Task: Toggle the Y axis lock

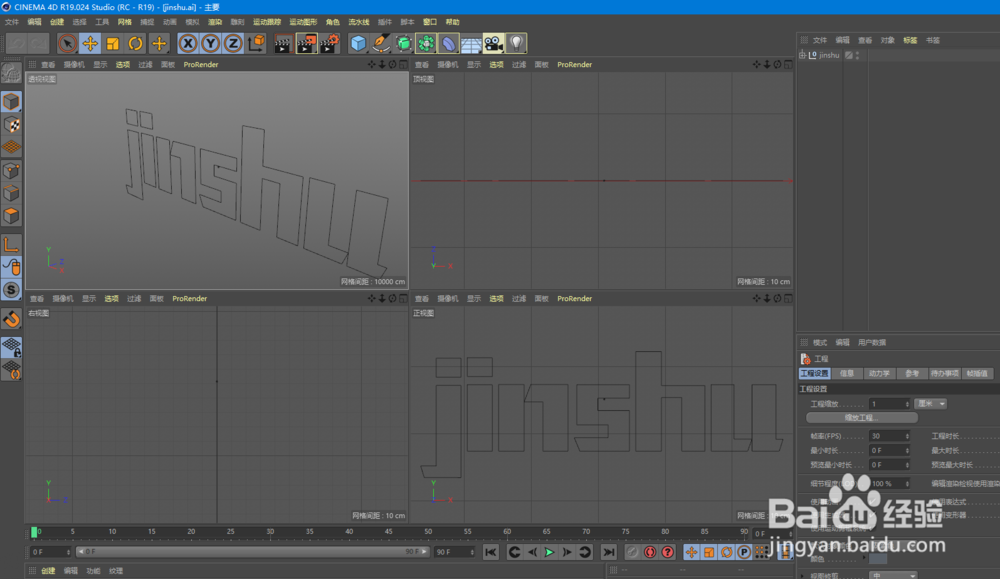Action: (210, 43)
